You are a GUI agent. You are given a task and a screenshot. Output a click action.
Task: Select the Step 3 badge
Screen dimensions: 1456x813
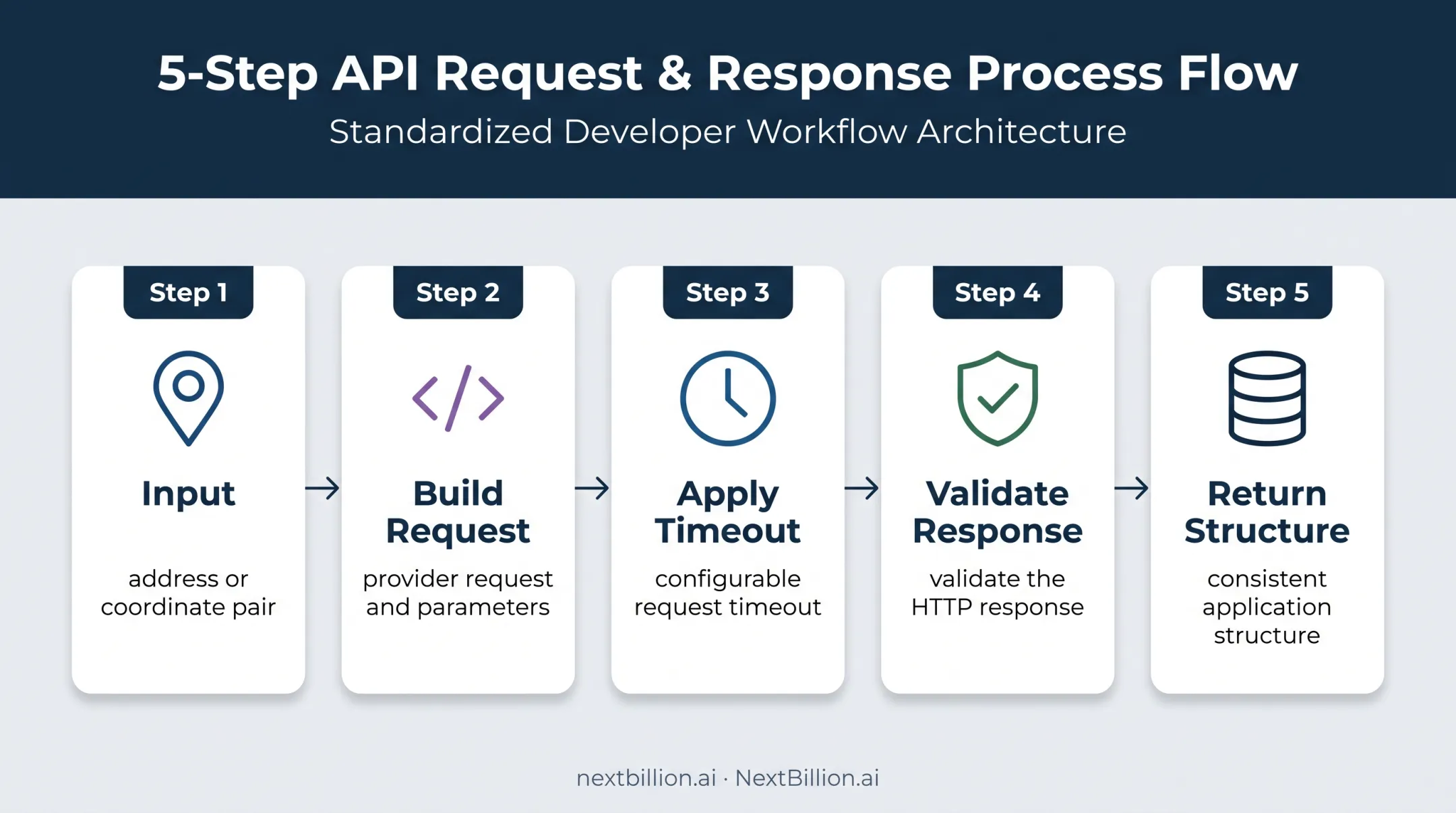(727, 292)
